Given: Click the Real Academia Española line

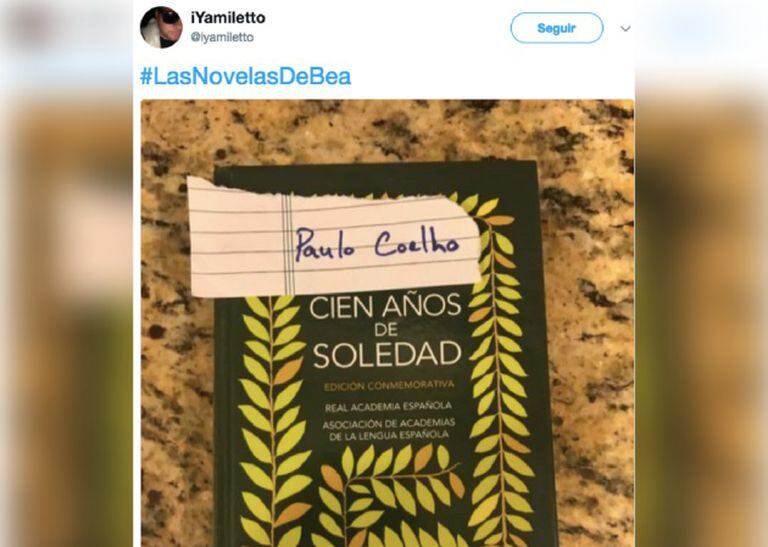Looking at the screenshot, I should coord(387,406).
